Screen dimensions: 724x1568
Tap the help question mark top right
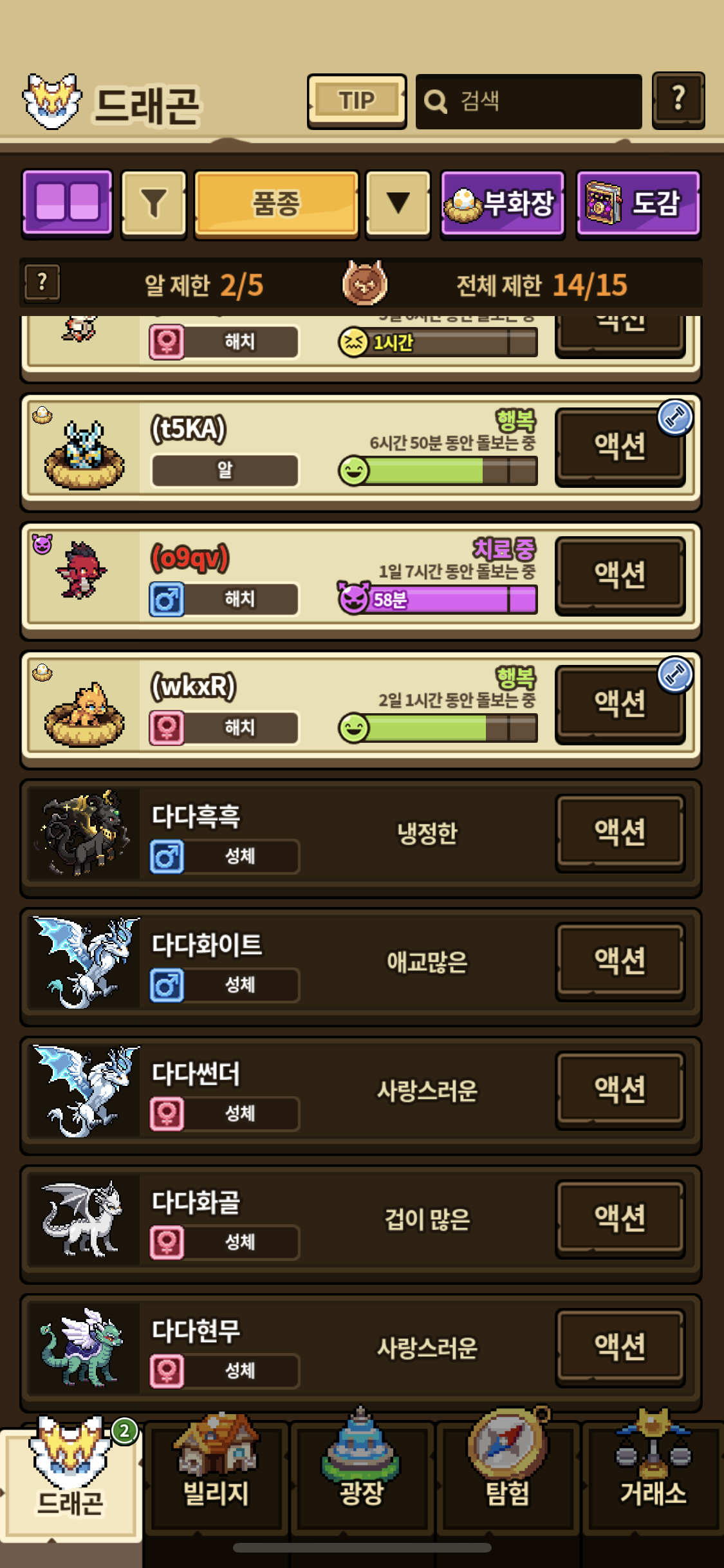click(x=678, y=100)
